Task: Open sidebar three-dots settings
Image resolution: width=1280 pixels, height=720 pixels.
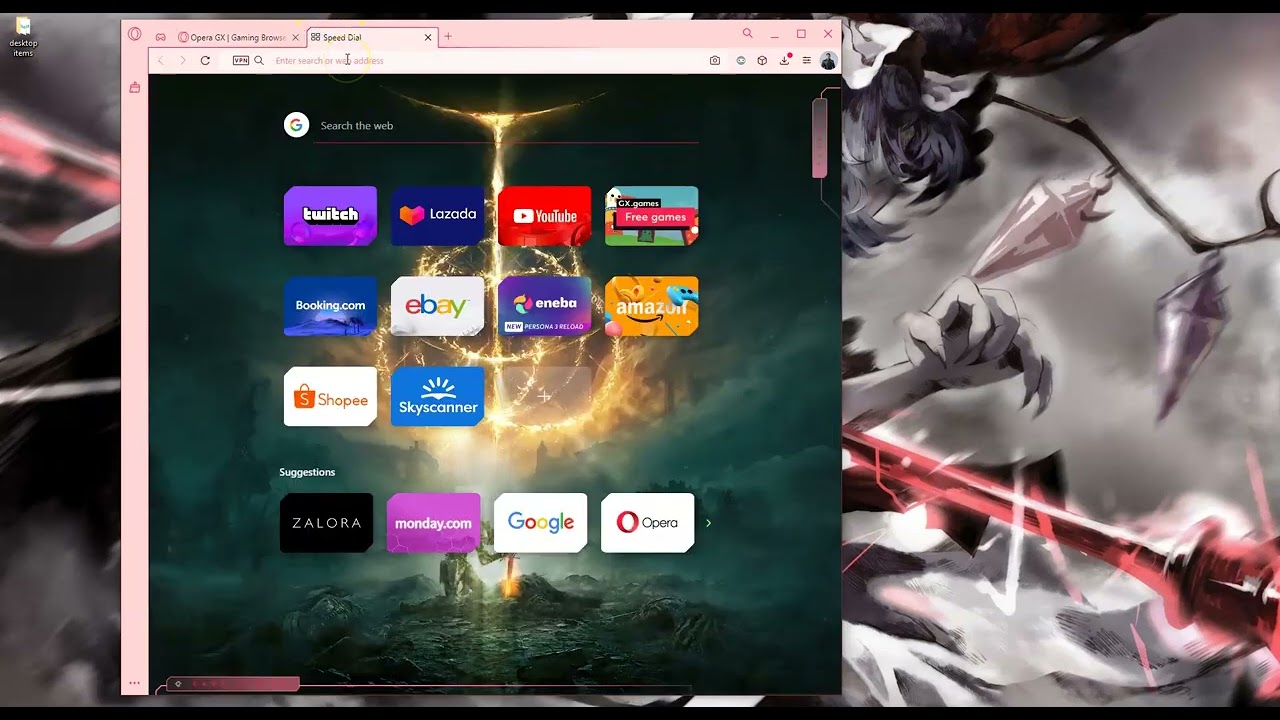Action: click(135, 684)
